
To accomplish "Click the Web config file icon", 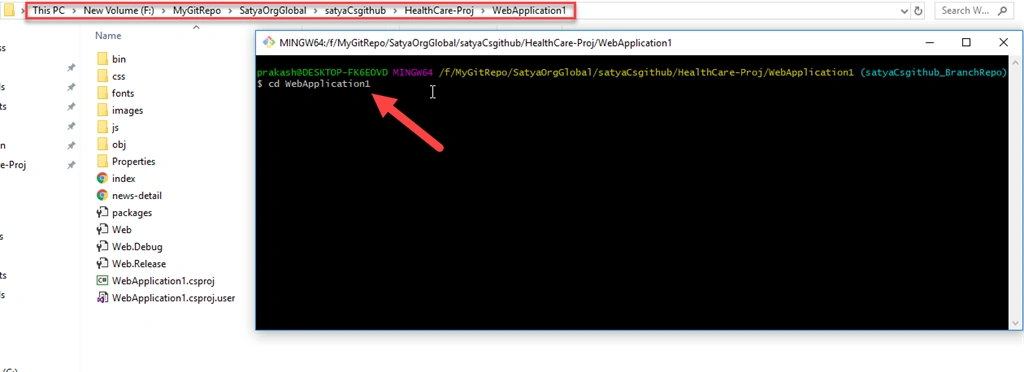I will [x=102, y=229].
